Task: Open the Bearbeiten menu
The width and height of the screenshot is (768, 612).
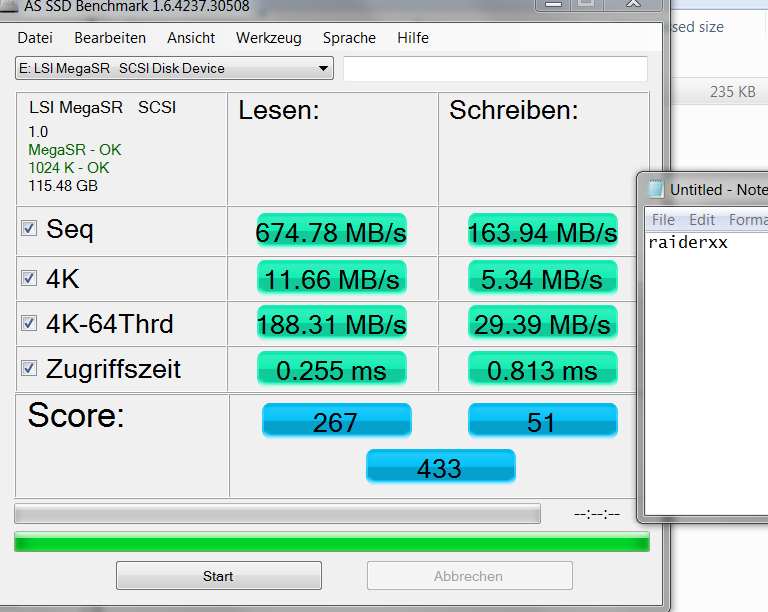Action: 110,38
